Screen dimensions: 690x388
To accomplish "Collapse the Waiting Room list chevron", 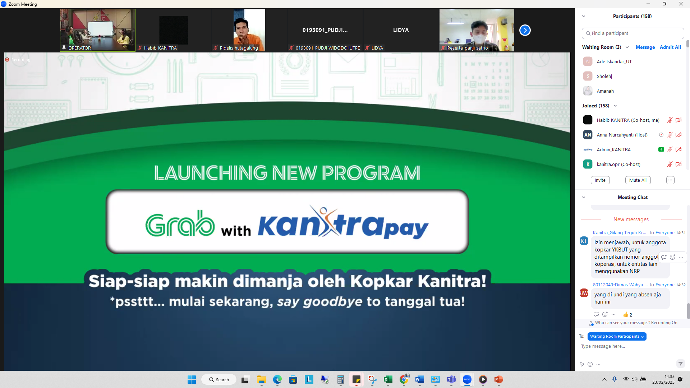I will point(628,47).
